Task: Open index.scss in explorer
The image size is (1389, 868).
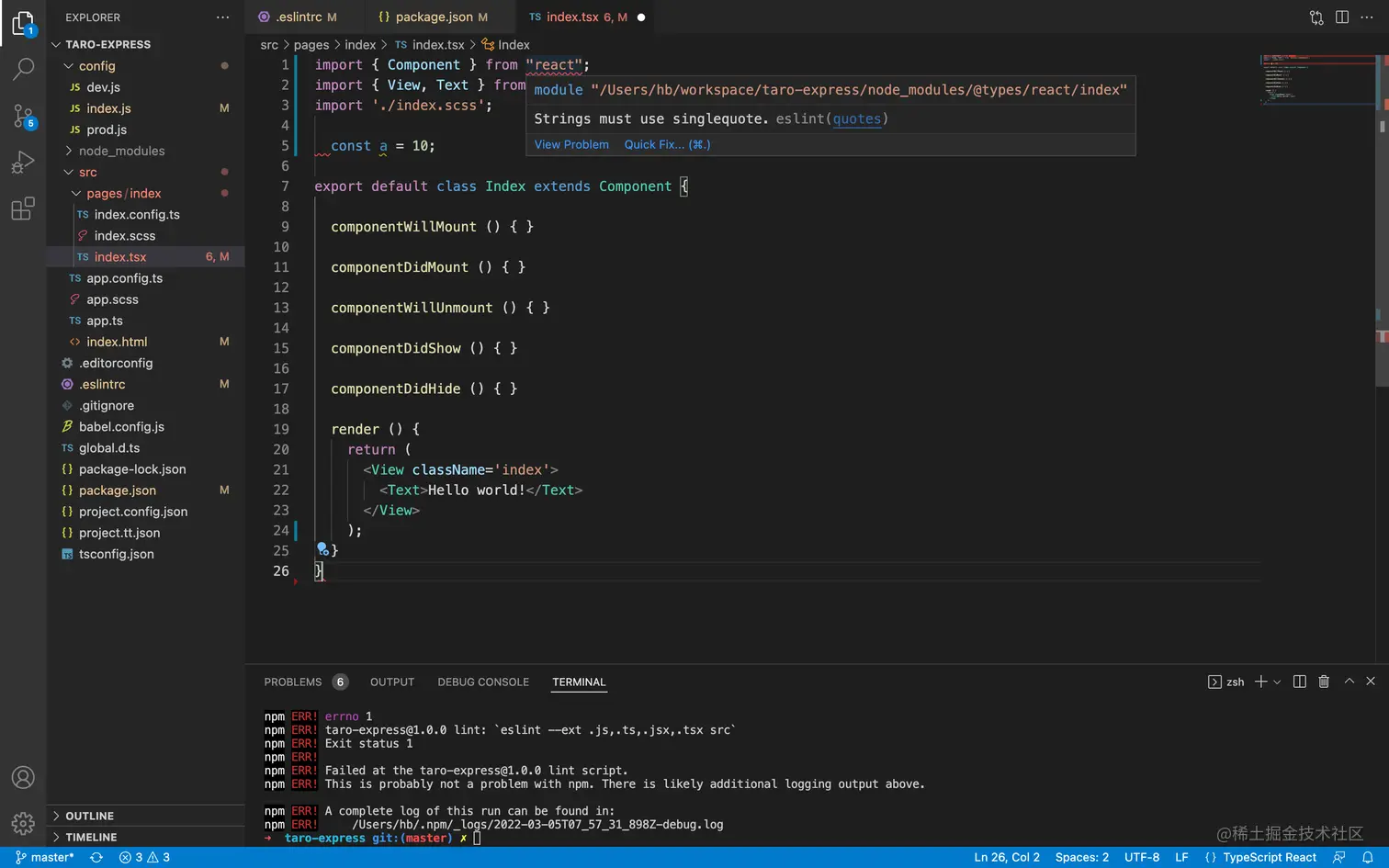Action: 145,235
